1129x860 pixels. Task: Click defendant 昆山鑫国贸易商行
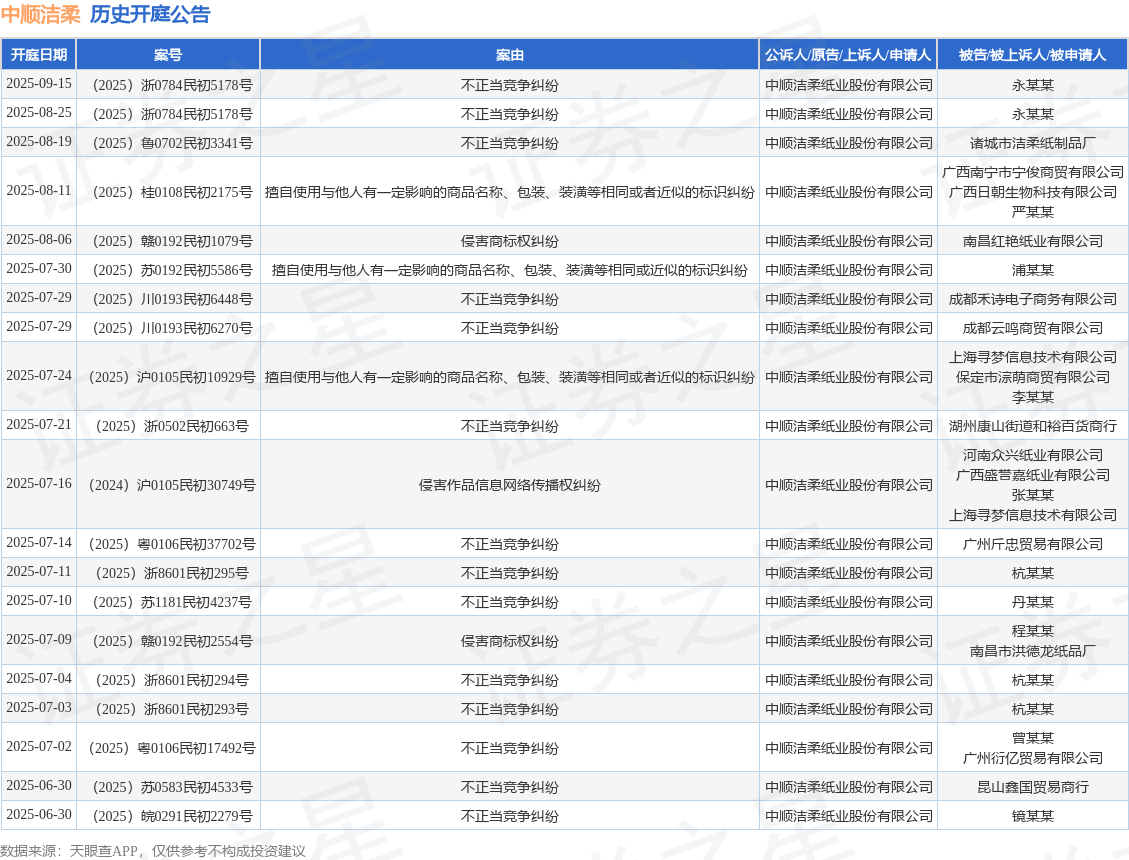(1033, 787)
